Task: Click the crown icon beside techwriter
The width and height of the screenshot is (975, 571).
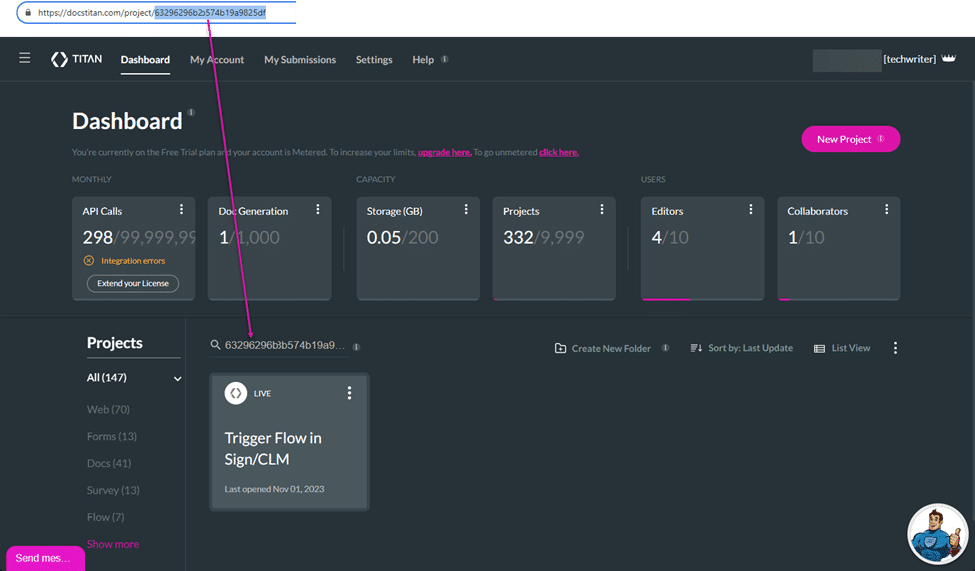Action: (948, 59)
